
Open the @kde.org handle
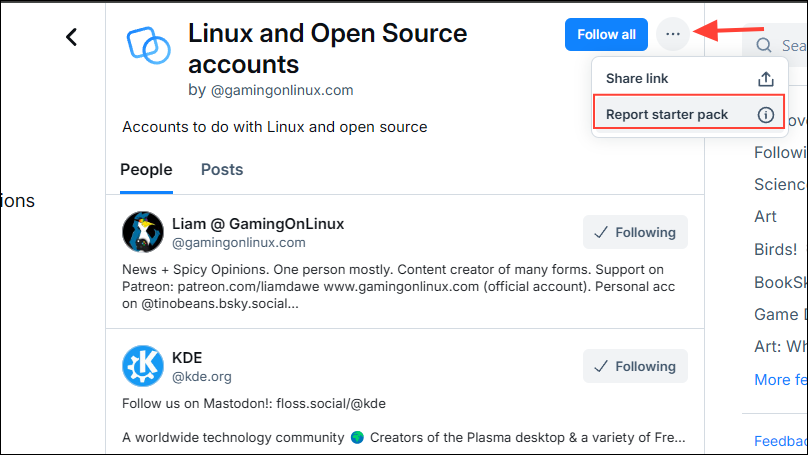coord(202,377)
